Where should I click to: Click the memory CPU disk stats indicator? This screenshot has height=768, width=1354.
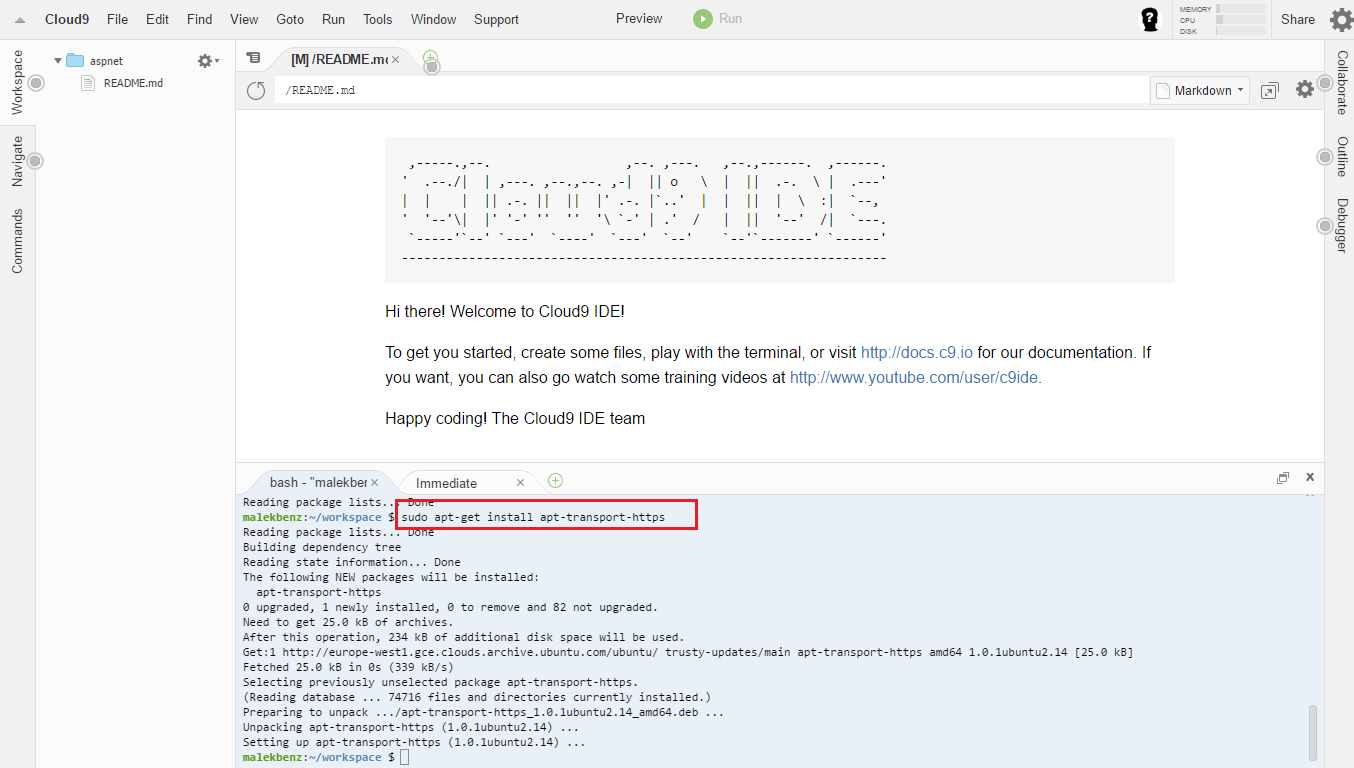pos(1222,20)
